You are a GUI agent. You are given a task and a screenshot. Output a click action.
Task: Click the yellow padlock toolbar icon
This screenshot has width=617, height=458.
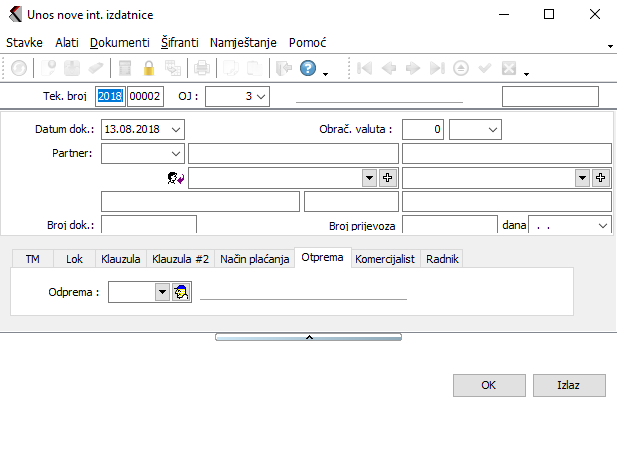tap(149, 69)
